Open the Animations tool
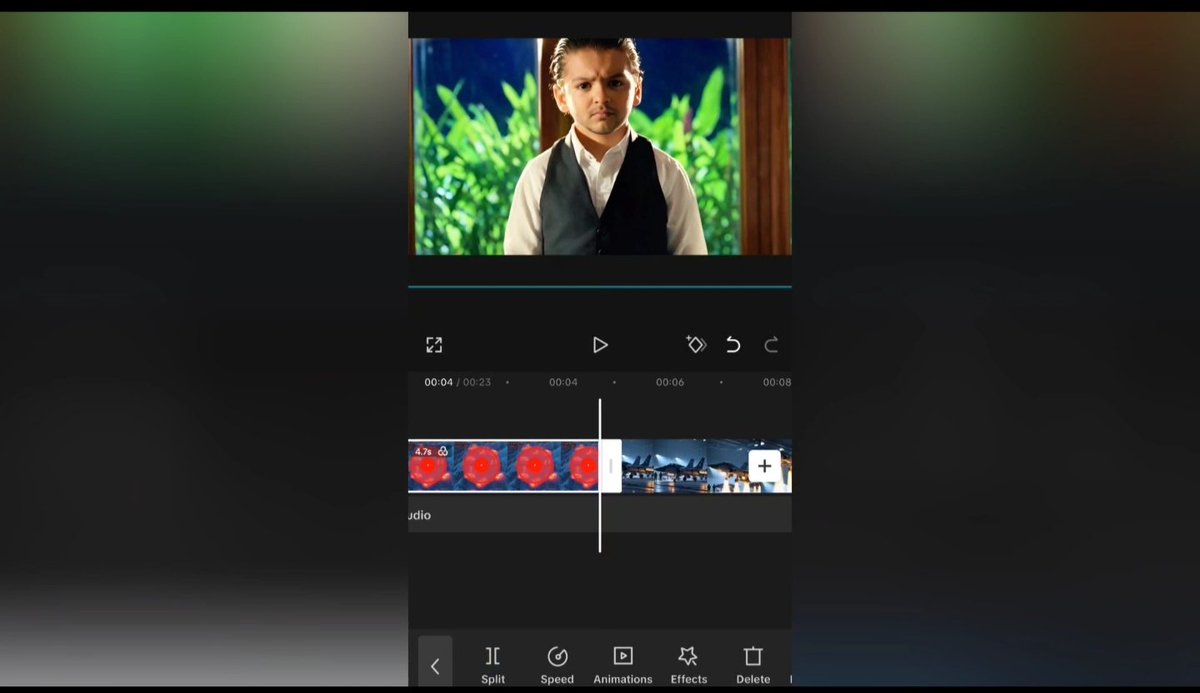Image resolution: width=1200 pixels, height=693 pixels. pos(623,665)
